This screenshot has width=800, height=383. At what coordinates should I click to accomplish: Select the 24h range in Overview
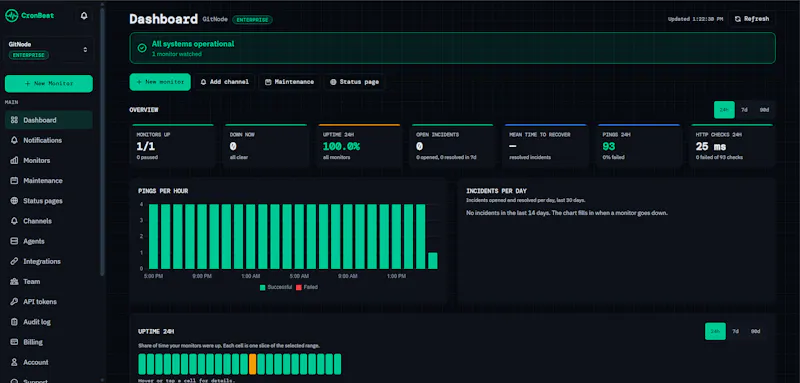click(724, 110)
